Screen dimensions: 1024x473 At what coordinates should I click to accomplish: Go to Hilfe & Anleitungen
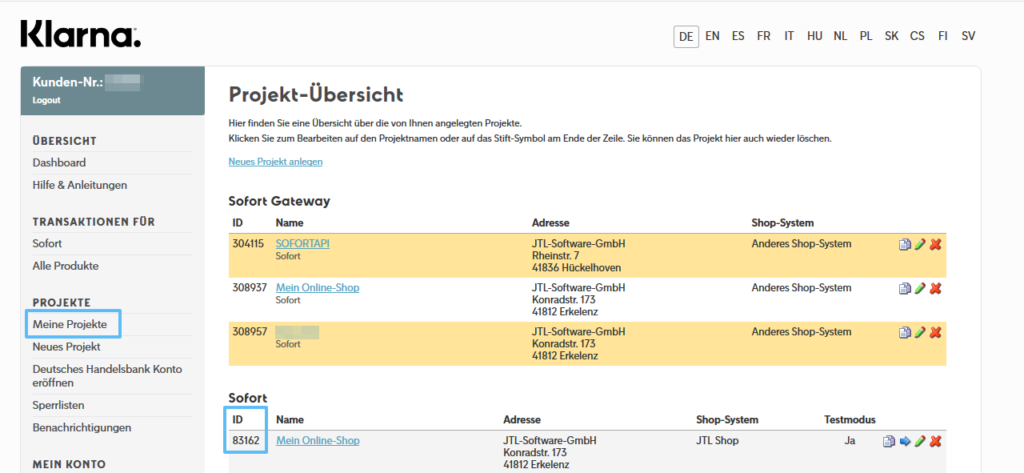pos(80,185)
